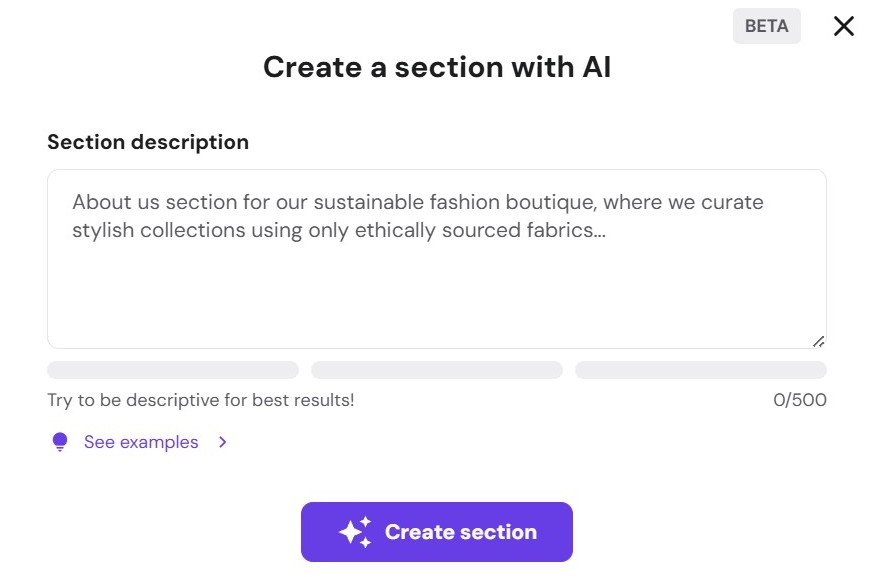Click the BETA badge label
The image size is (875, 577).
click(x=766, y=25)
